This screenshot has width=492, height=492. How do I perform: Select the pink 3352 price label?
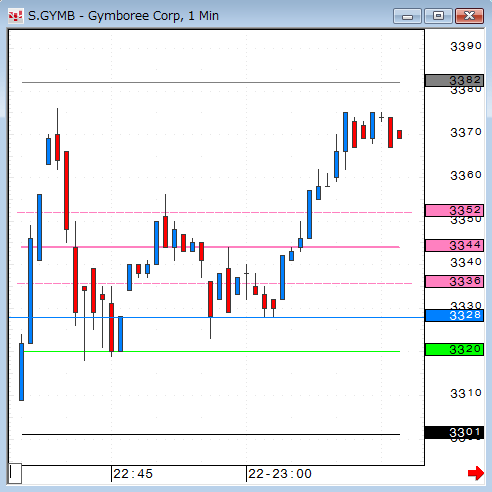[454, 210]
